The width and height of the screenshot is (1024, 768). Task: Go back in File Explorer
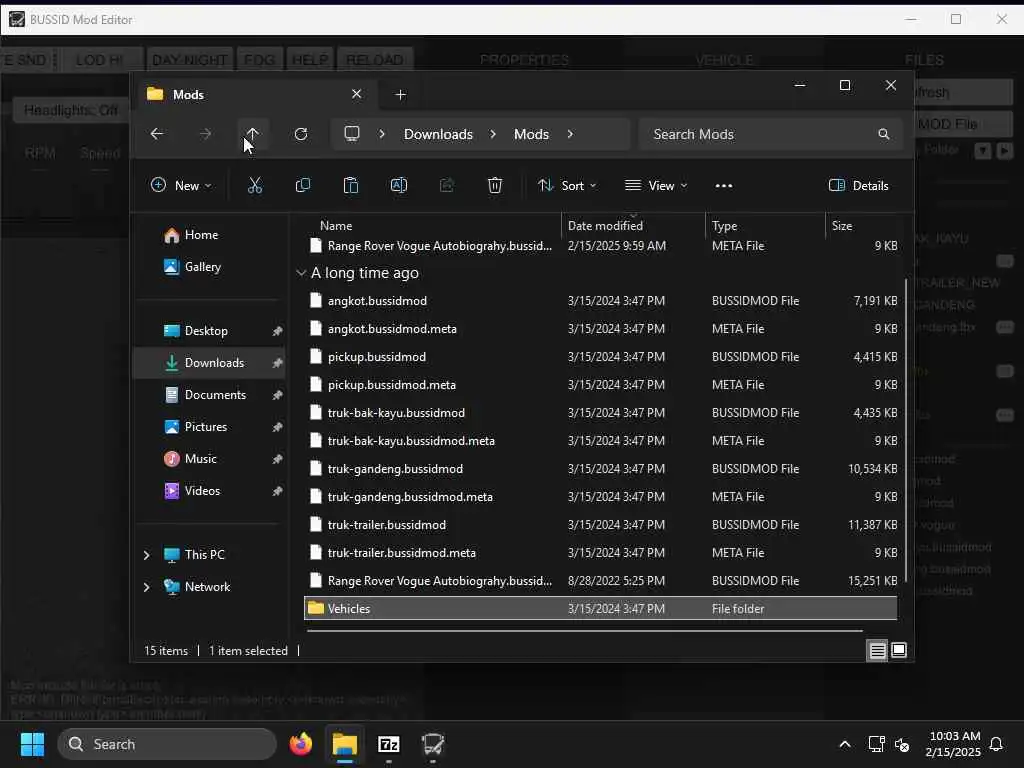[157, 134]
